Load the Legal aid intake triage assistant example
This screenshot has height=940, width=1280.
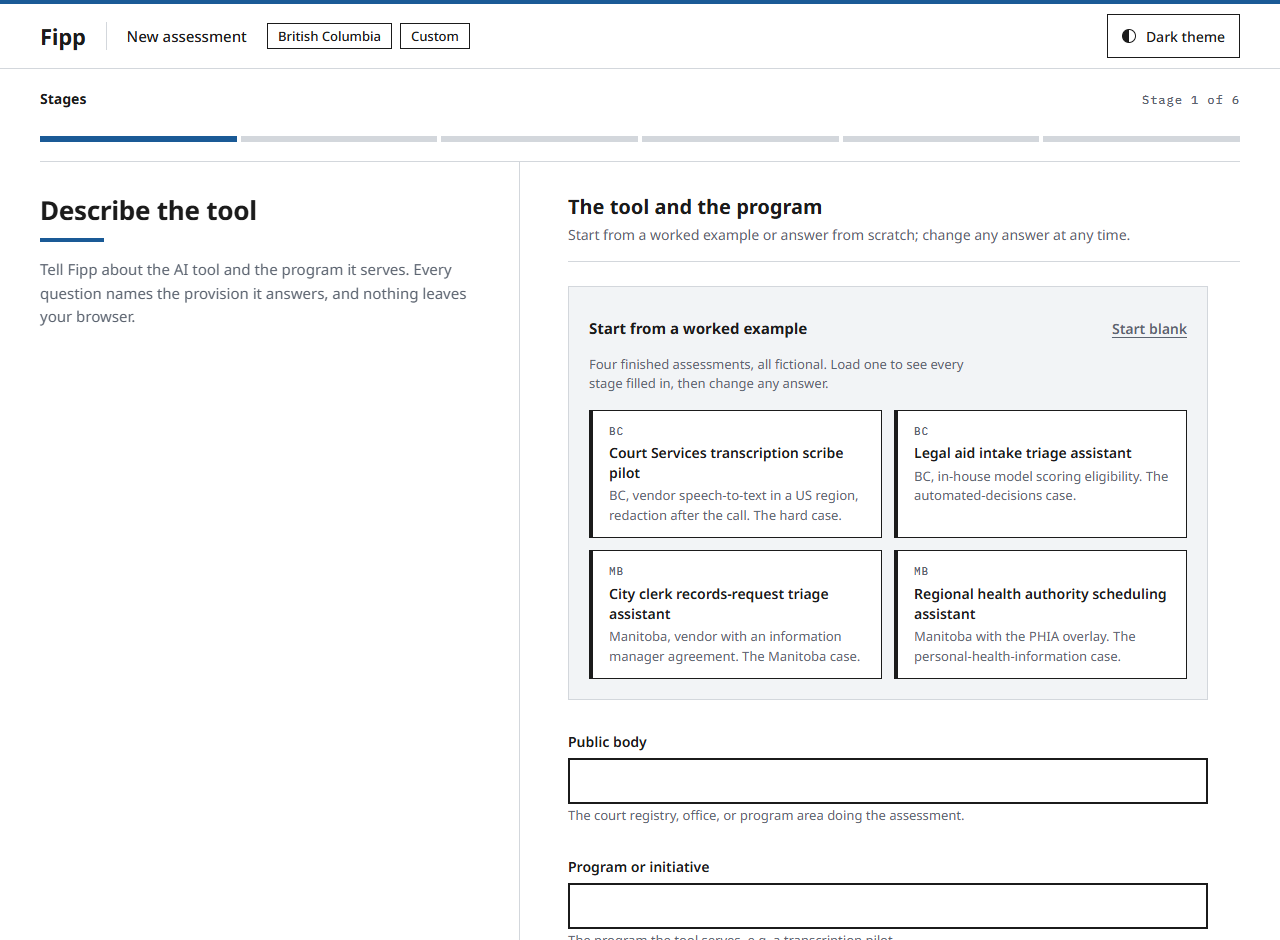(x=1040, y=474)
